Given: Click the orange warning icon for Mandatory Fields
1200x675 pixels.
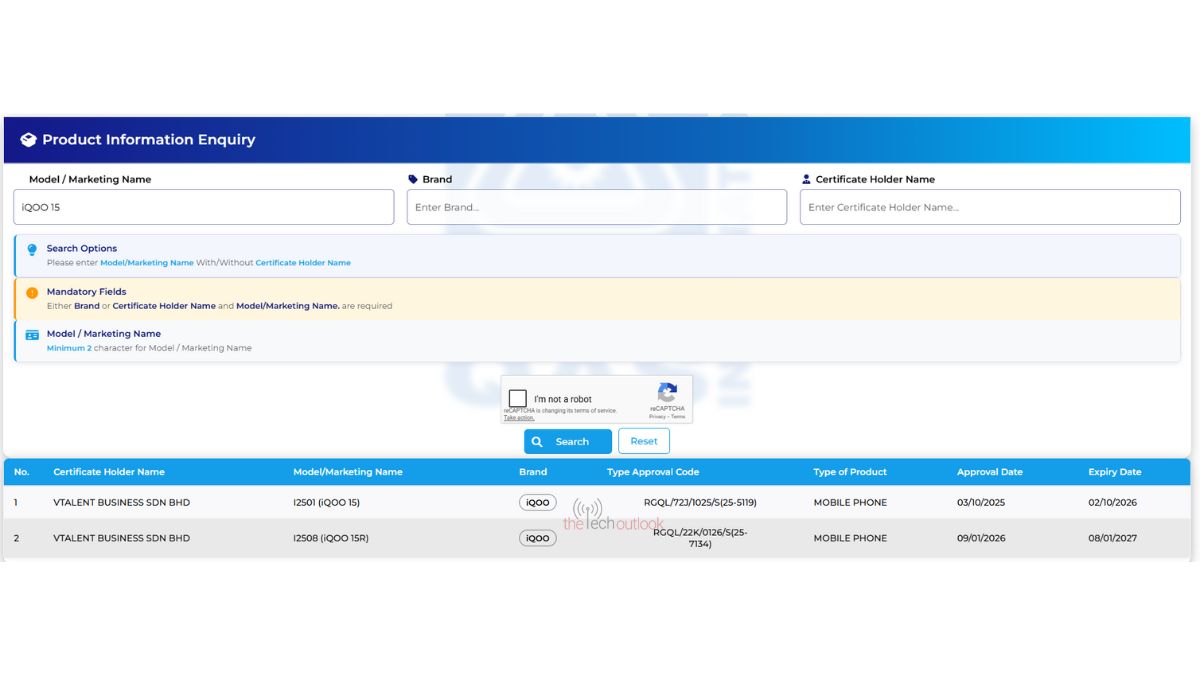Looking at the screenshot, I should (32, 293).
